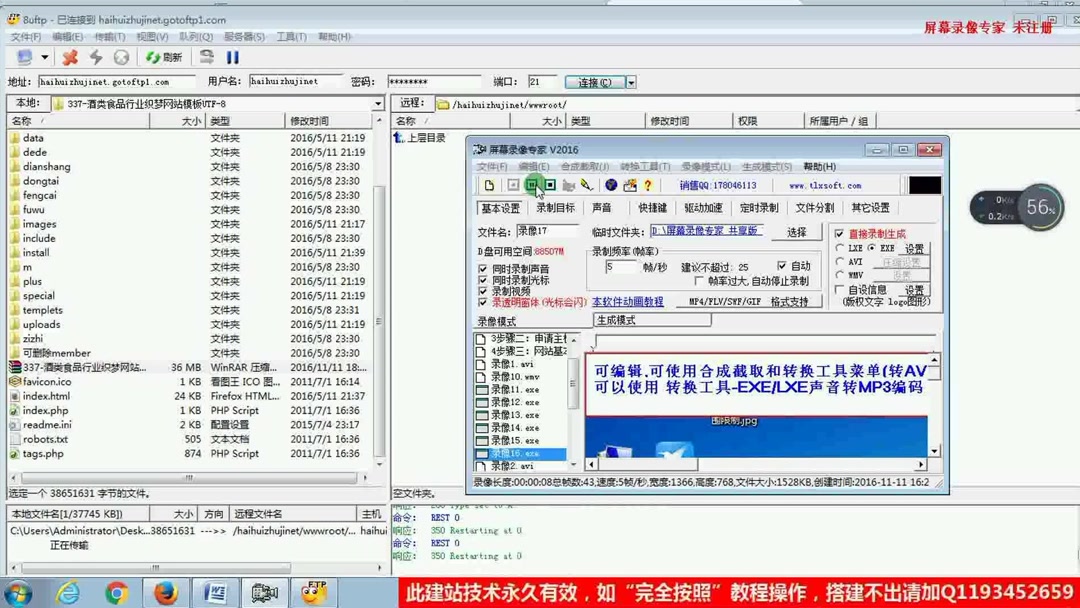Viewport: 1080px width, 608px height.
Task: Click the red X disconnect icon in 8uftp
Action: 70,57
